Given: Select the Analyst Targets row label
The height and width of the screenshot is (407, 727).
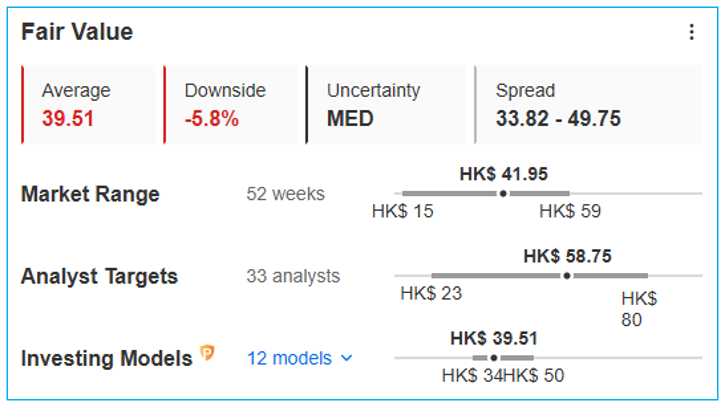Looking at the screenshot, I should click(x=99, y=276).
